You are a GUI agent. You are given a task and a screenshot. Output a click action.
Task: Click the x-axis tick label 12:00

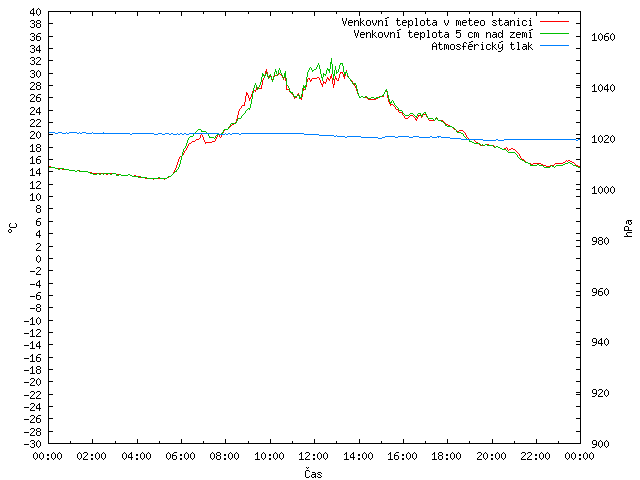click(313, 456)
